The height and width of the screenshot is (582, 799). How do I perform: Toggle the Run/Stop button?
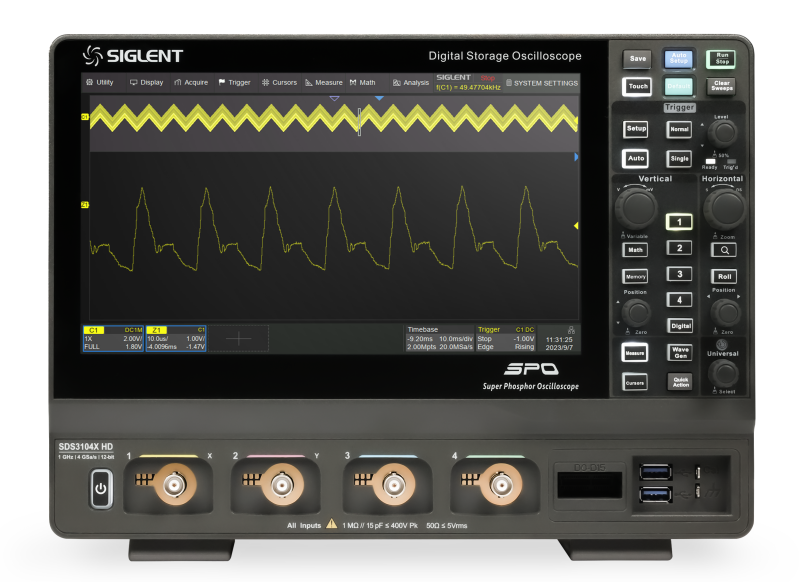click(720, 59)
